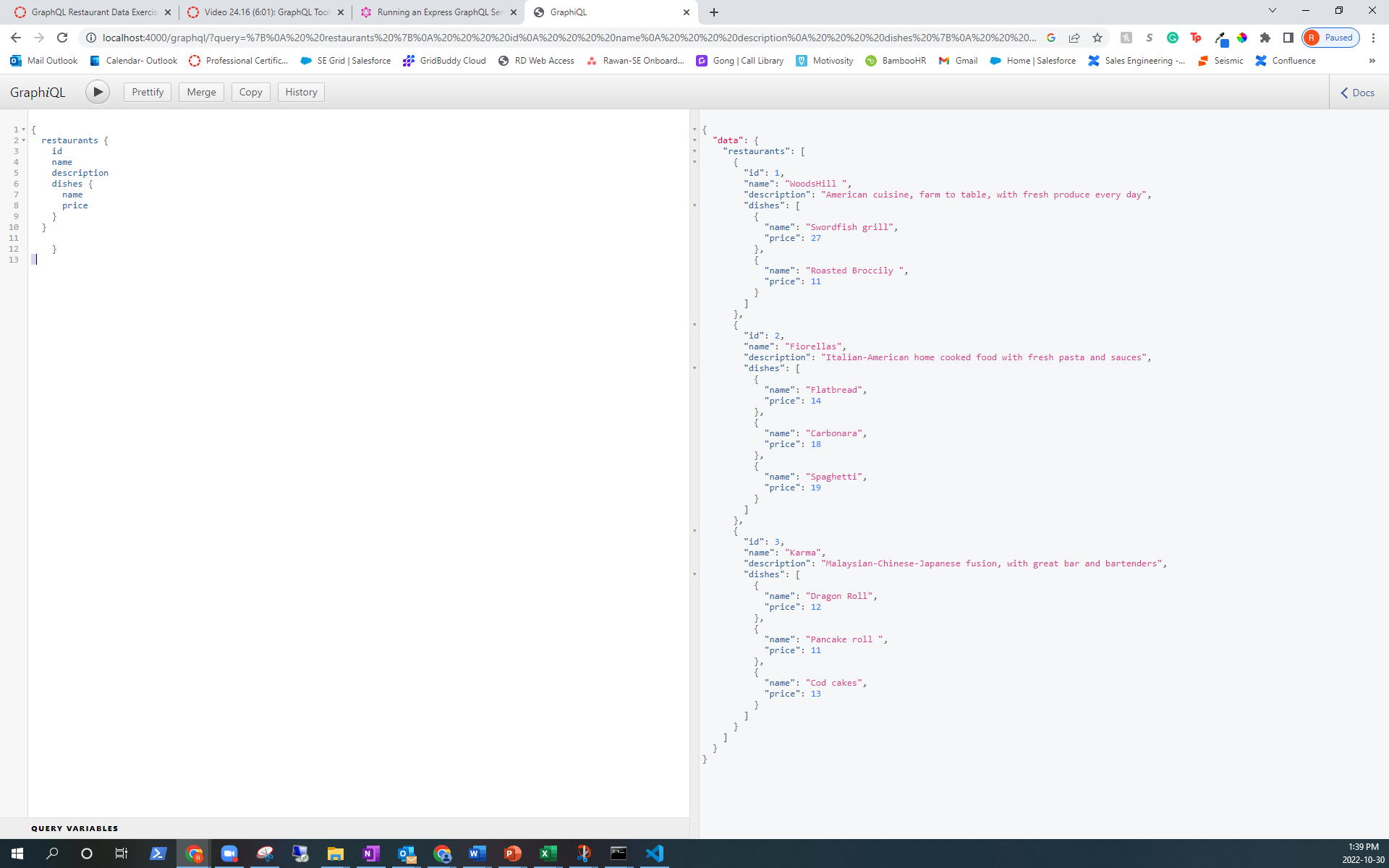
Task: Run the GraphQL query with Execute button
Action: point(98,92)
